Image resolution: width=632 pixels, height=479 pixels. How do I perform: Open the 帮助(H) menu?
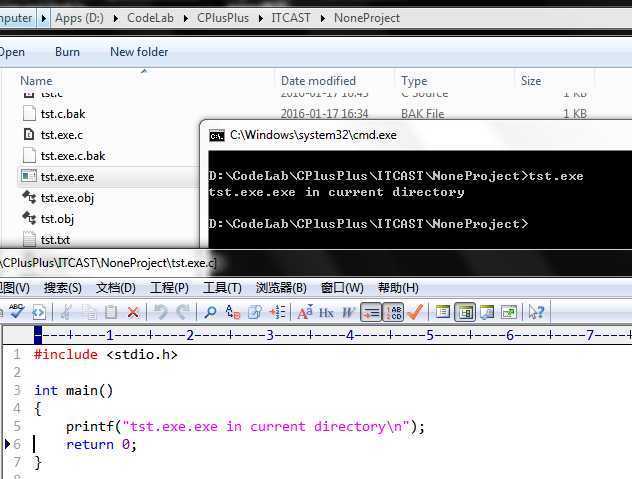[398, 288]
